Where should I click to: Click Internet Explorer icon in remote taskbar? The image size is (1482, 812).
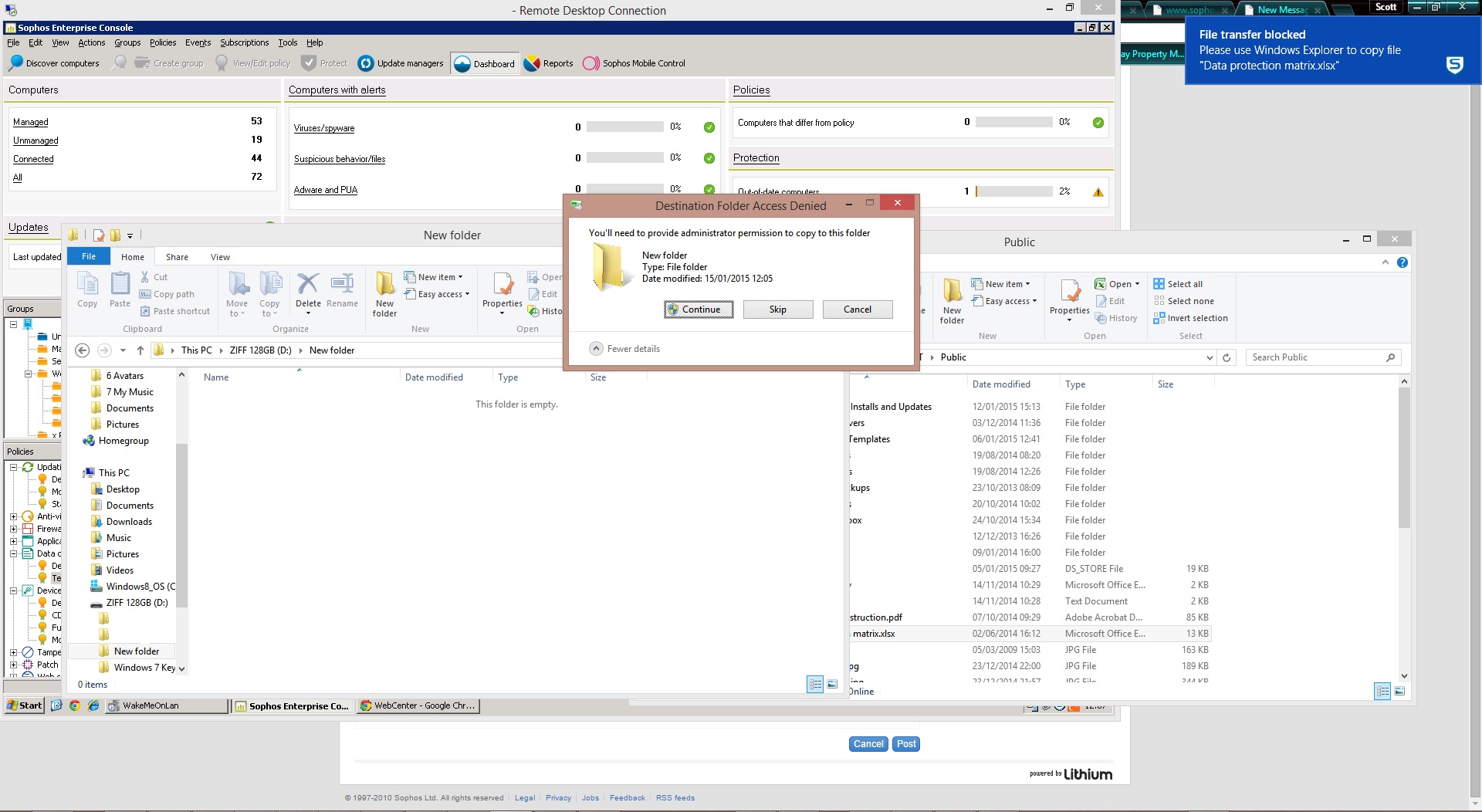coord(93,705)
